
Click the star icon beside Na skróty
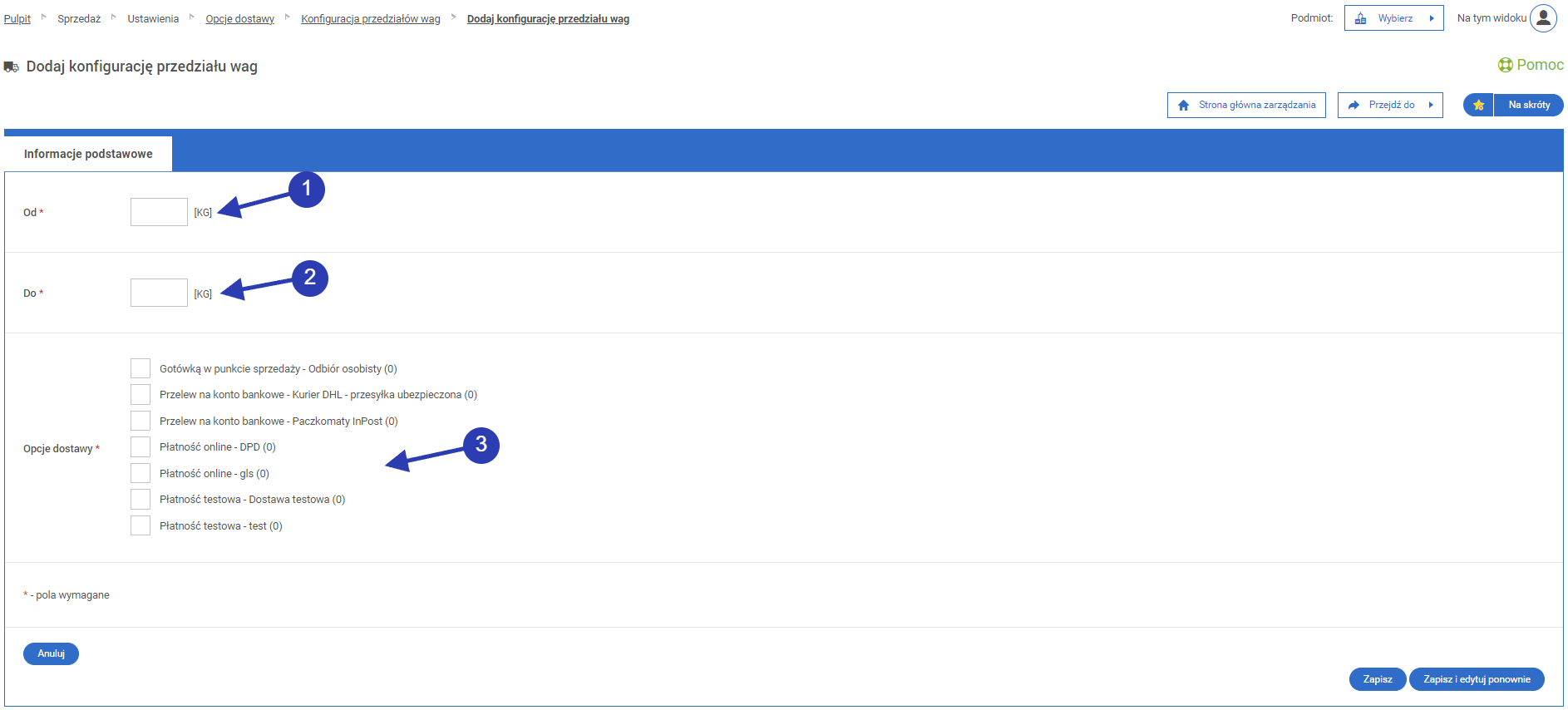1478,105
